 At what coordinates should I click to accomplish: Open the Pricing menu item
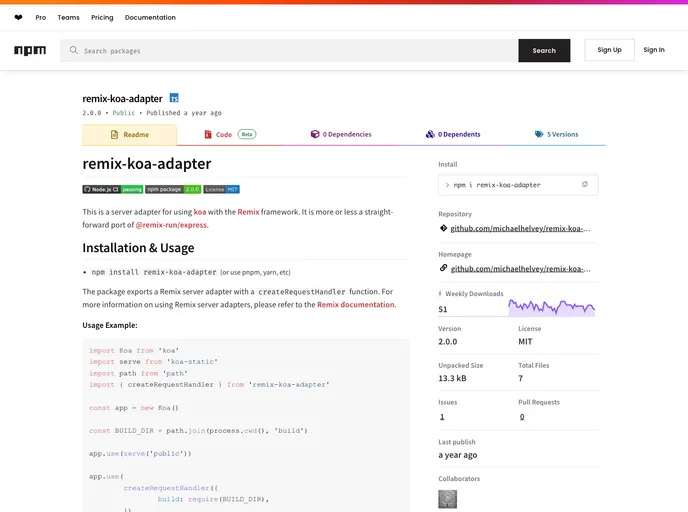click(102, 18)
